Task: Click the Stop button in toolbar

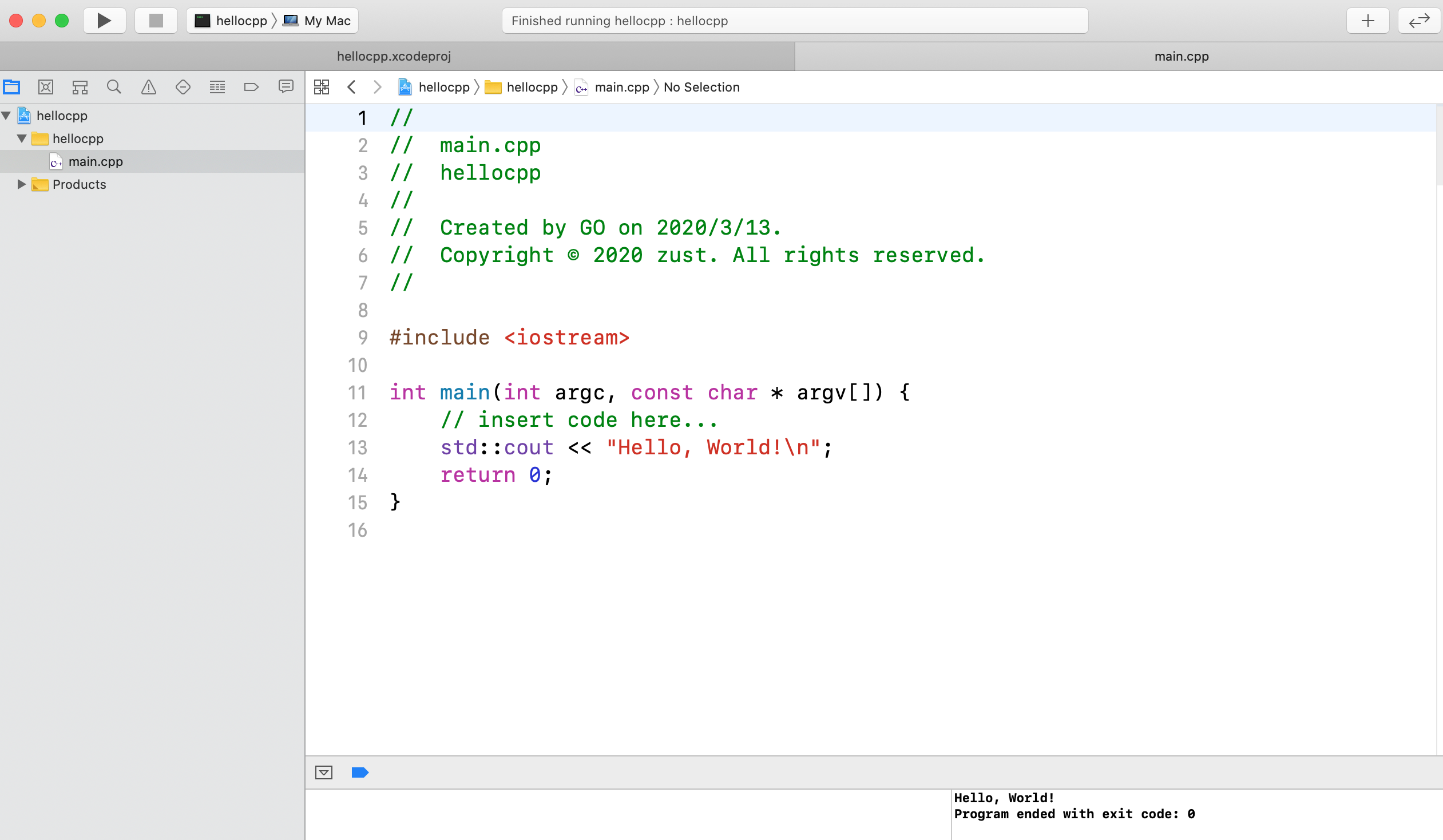Action: pos(156,21)
